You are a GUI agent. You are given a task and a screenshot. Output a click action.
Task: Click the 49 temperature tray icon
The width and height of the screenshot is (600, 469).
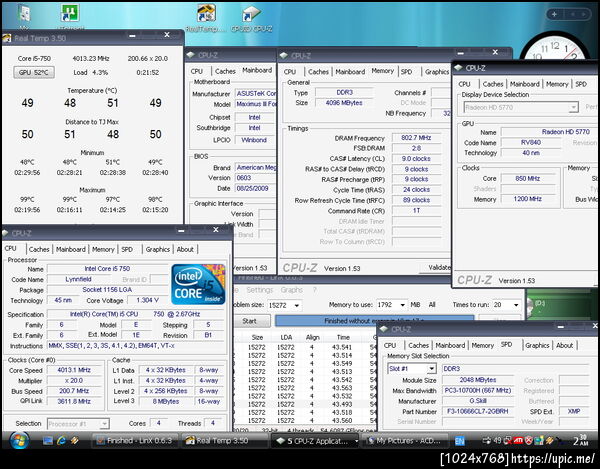[x=497, y=441]
